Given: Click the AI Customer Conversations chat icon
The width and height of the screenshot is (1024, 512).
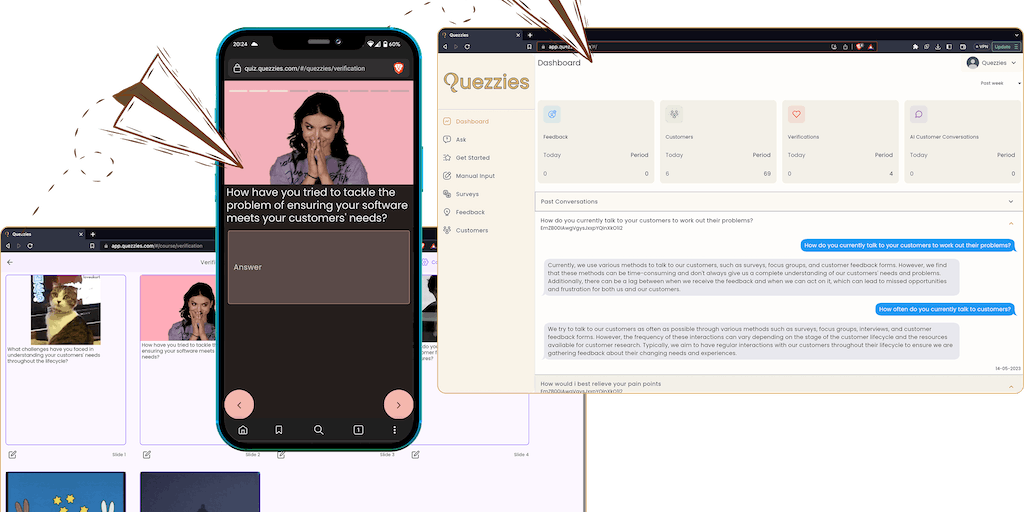Looking at the screenshot, I should [x=918, y=114].
